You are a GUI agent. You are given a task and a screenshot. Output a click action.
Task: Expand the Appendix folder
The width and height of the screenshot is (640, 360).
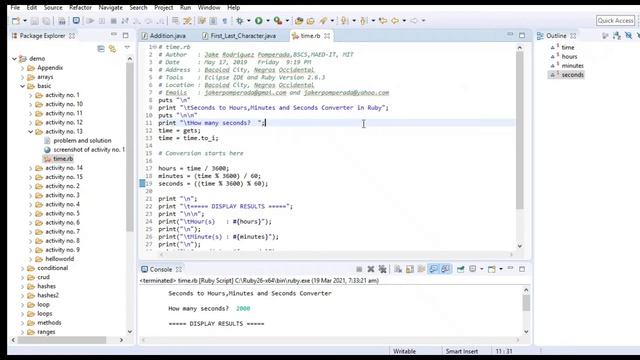23,68
